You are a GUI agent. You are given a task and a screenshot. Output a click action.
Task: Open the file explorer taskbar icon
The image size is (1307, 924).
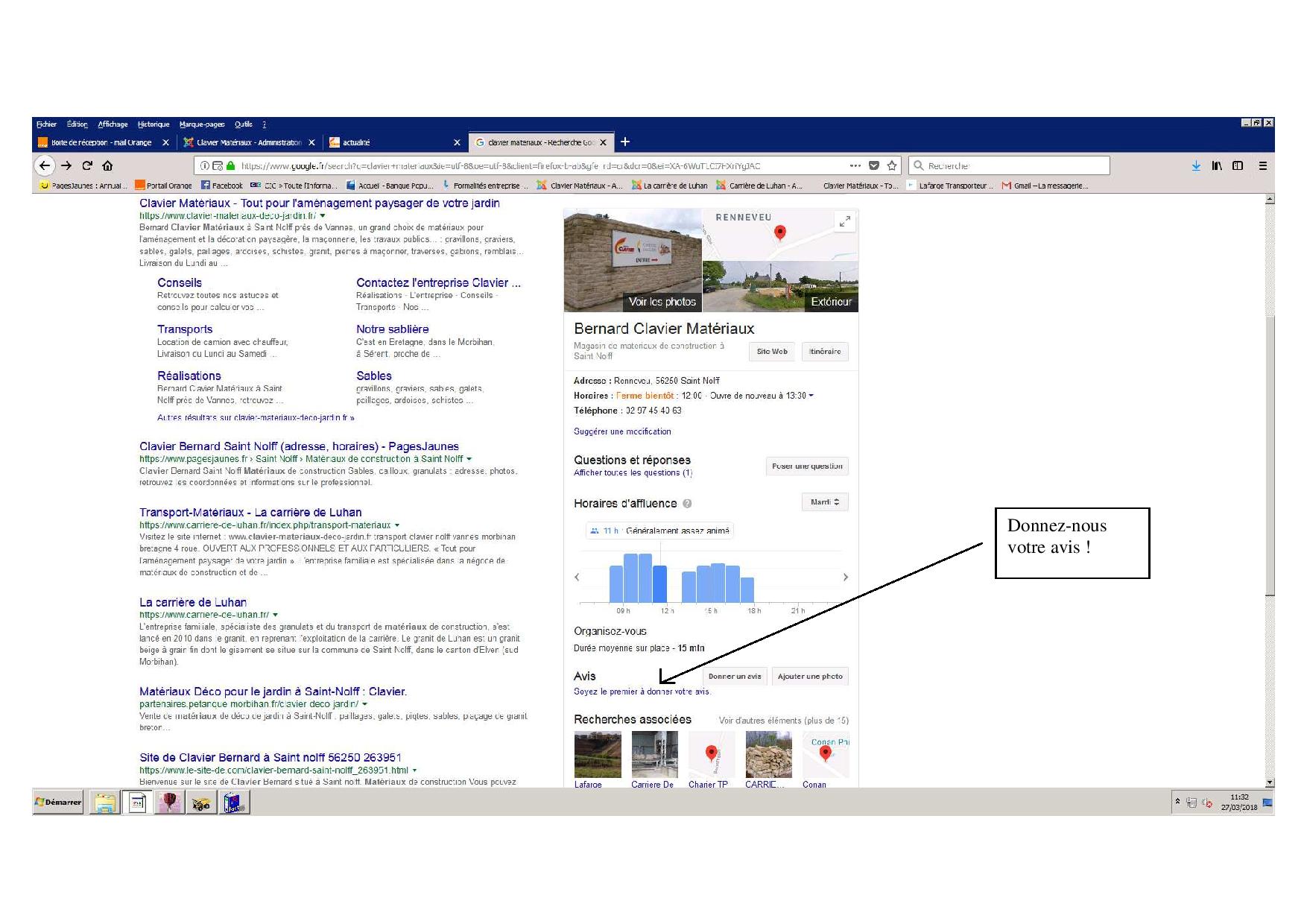[x=105, y=803]
